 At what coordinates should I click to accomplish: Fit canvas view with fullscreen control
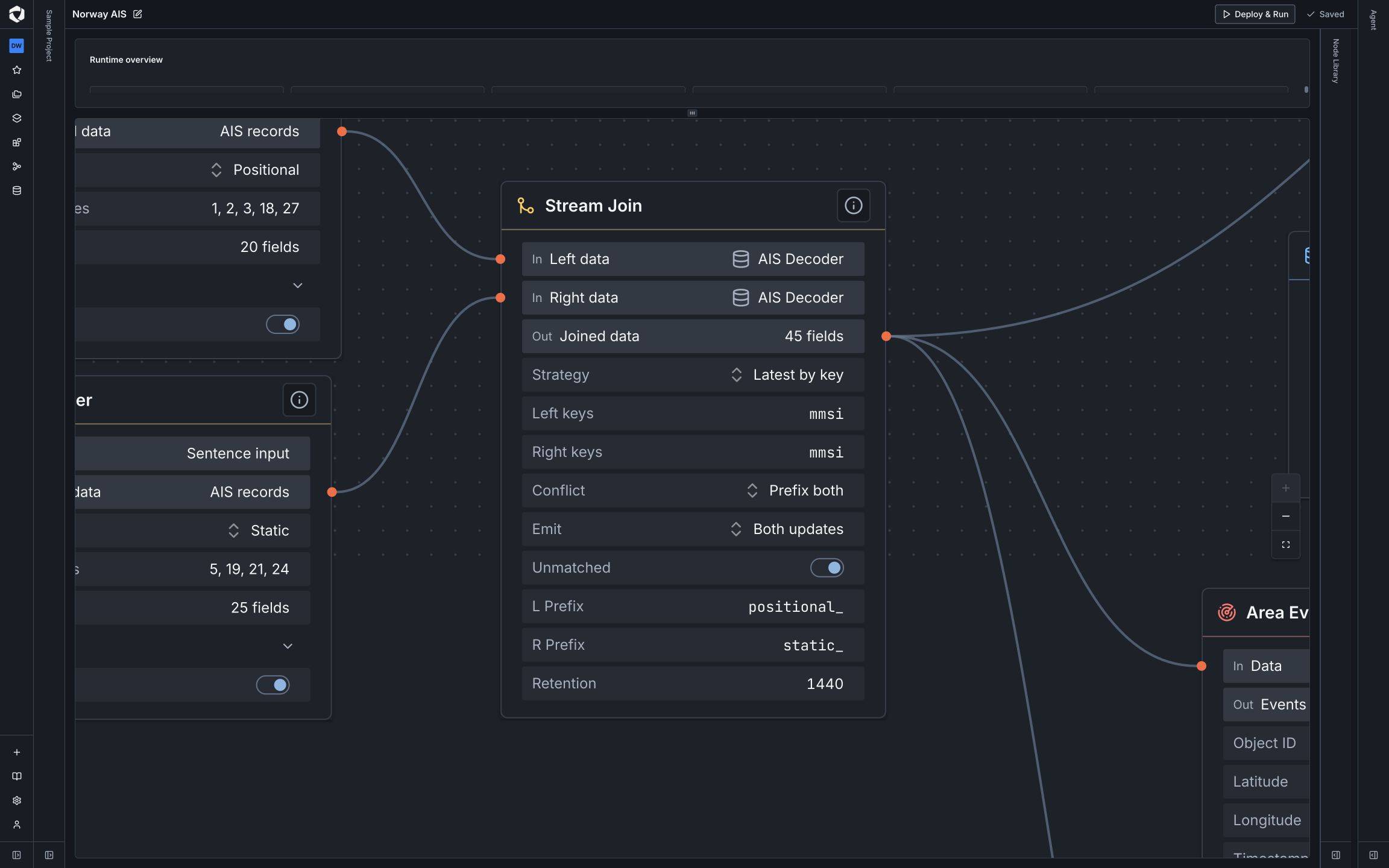pyautogui.click(x=1286, y=544)
